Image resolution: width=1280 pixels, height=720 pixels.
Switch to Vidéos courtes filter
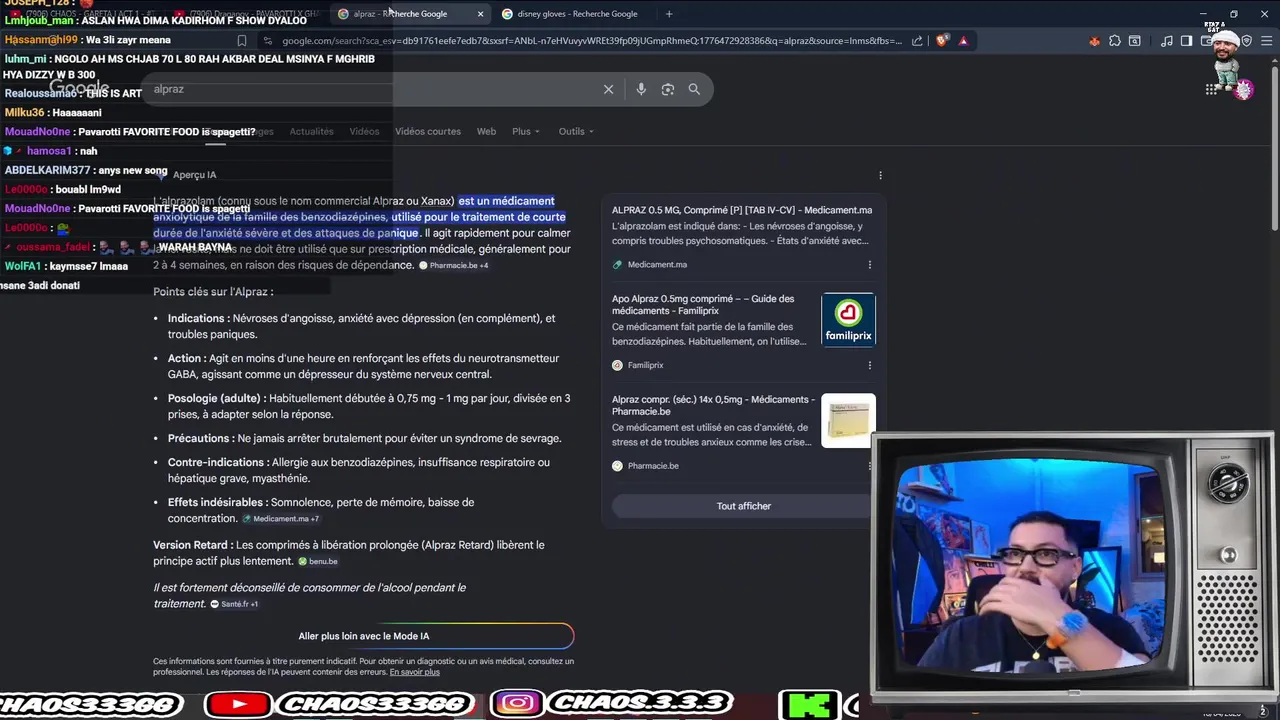tap(428, 131)
